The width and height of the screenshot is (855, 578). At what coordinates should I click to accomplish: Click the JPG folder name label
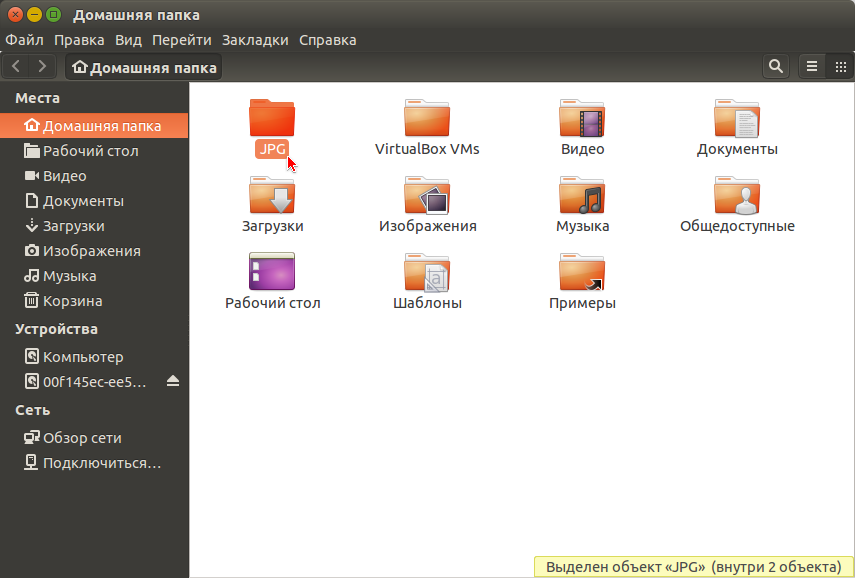click(272, 149)
